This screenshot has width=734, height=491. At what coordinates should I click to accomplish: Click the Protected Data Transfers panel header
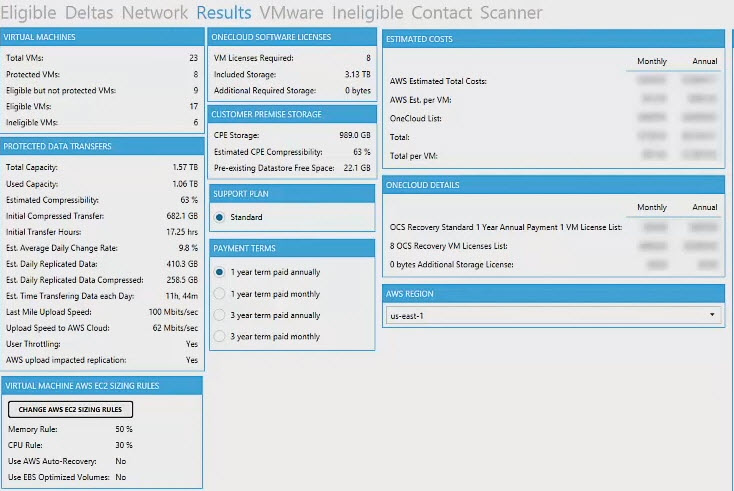click(102, 147)
